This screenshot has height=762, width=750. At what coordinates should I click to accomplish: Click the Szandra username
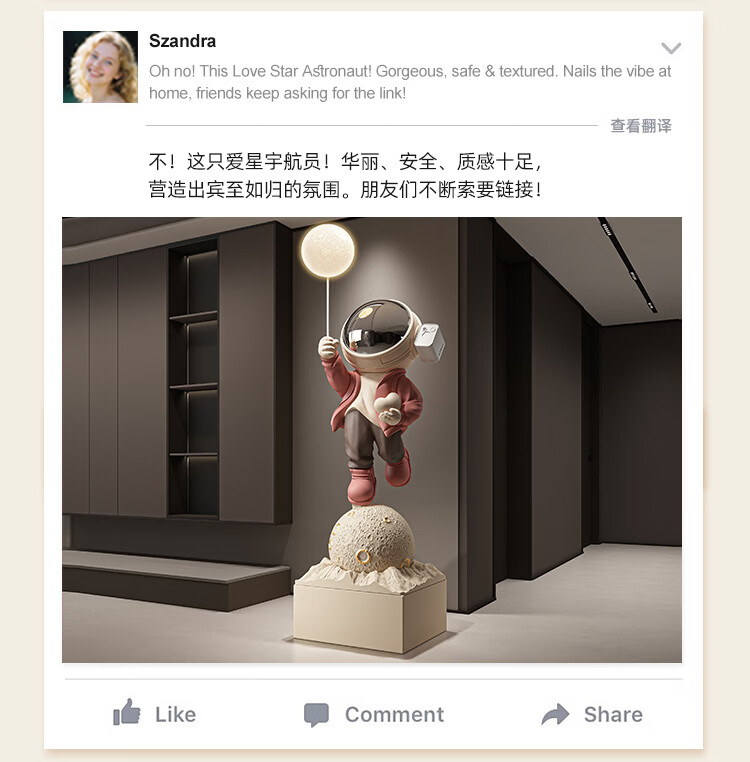pos(182,41)
